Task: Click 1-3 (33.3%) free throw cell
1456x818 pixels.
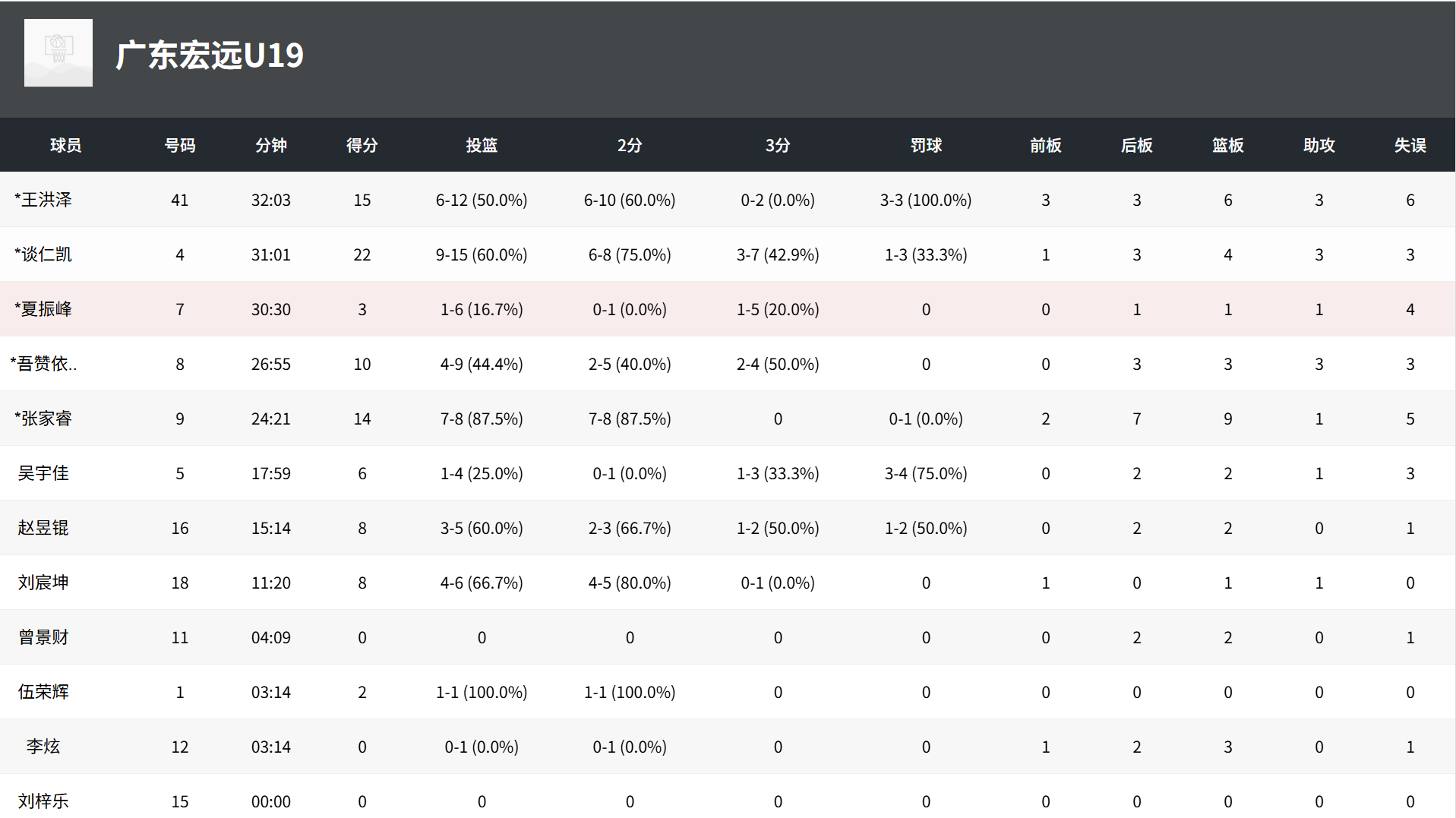Action: click(926, 254)
